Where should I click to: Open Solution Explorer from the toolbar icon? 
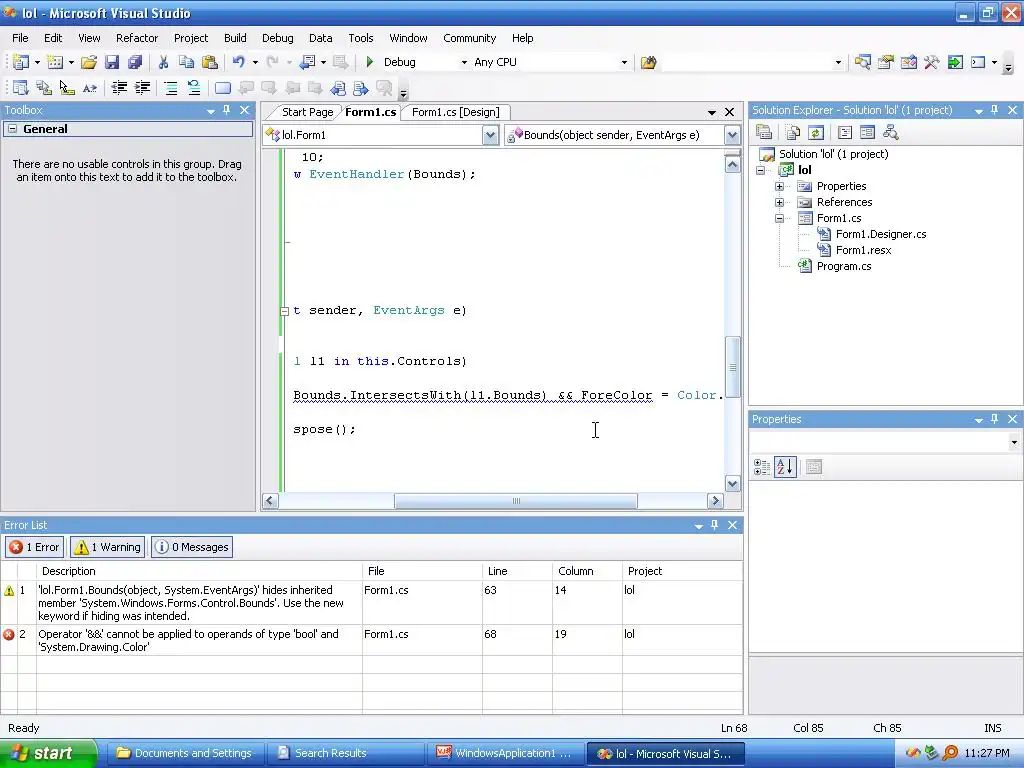(863, 62)
